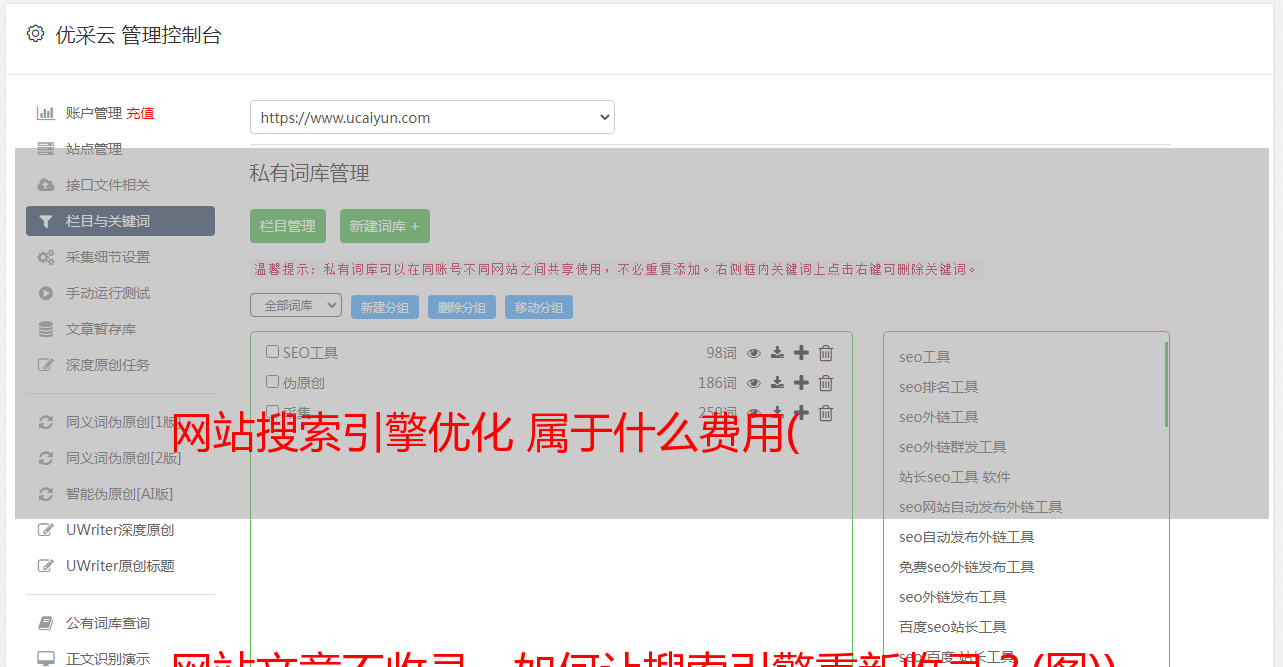The height and width of the screenshot is (667, 1283).
Task: Expand the 全部词库 group dropdown
Action: (296, 305)
